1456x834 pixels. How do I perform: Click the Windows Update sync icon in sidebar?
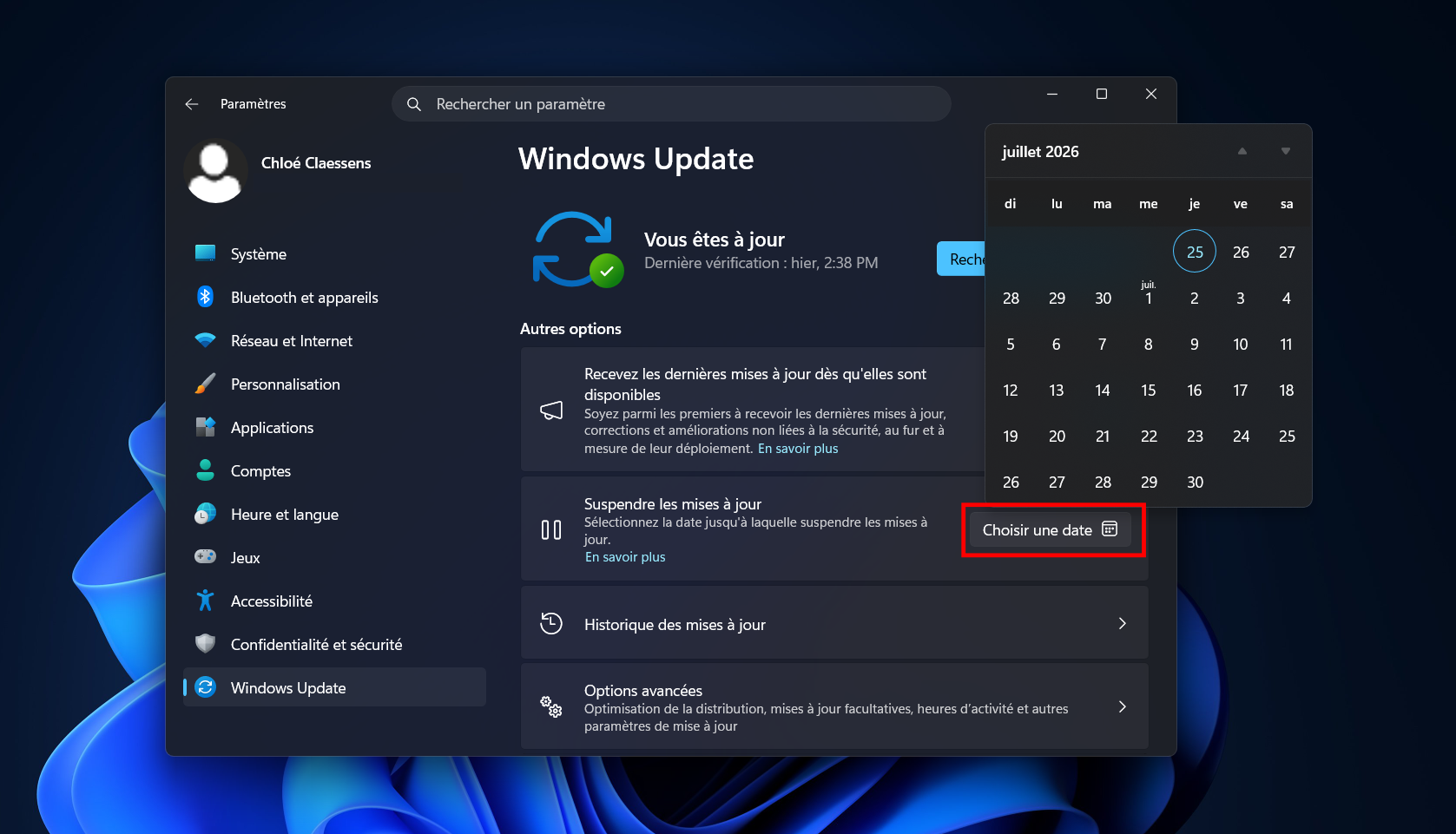pyautogui.click(x=206, y=687)
